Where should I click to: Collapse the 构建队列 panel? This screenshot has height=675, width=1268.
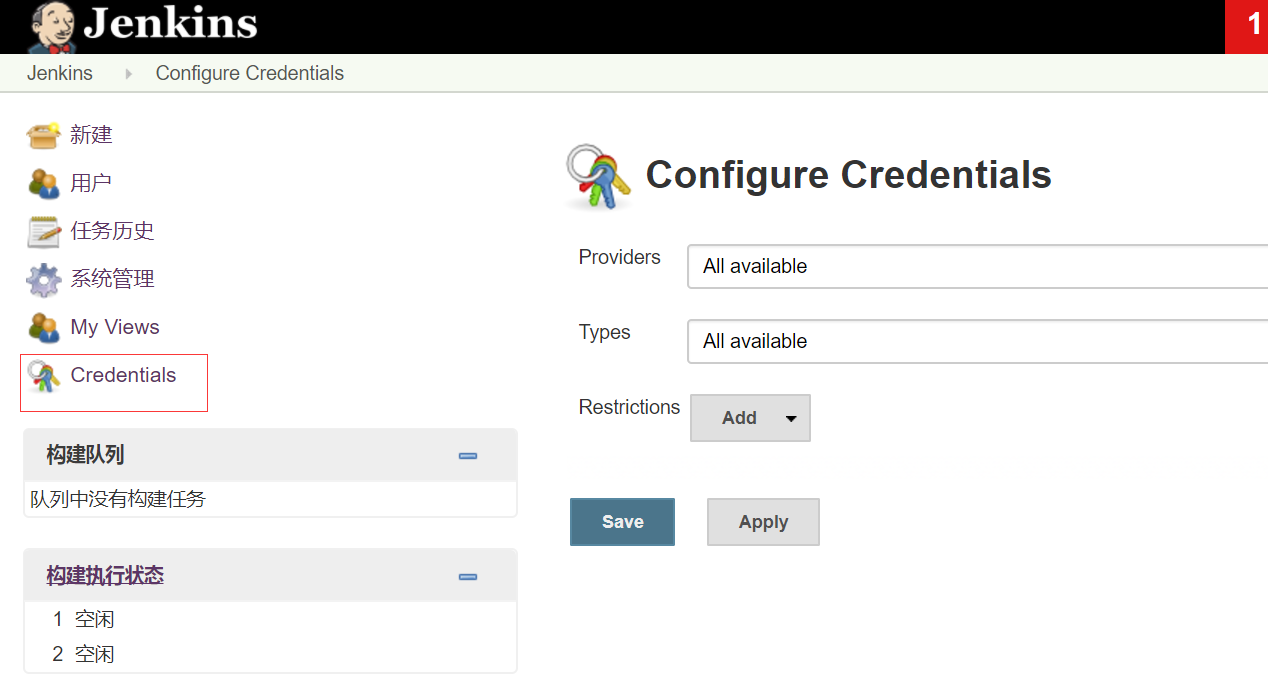tap(467, 455)
